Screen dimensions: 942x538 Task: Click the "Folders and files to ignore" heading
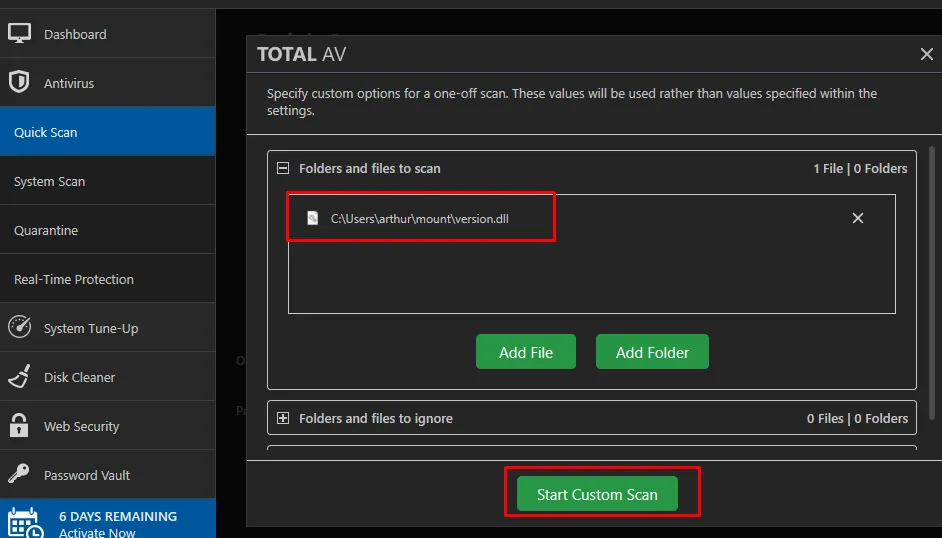click(376, 419)
